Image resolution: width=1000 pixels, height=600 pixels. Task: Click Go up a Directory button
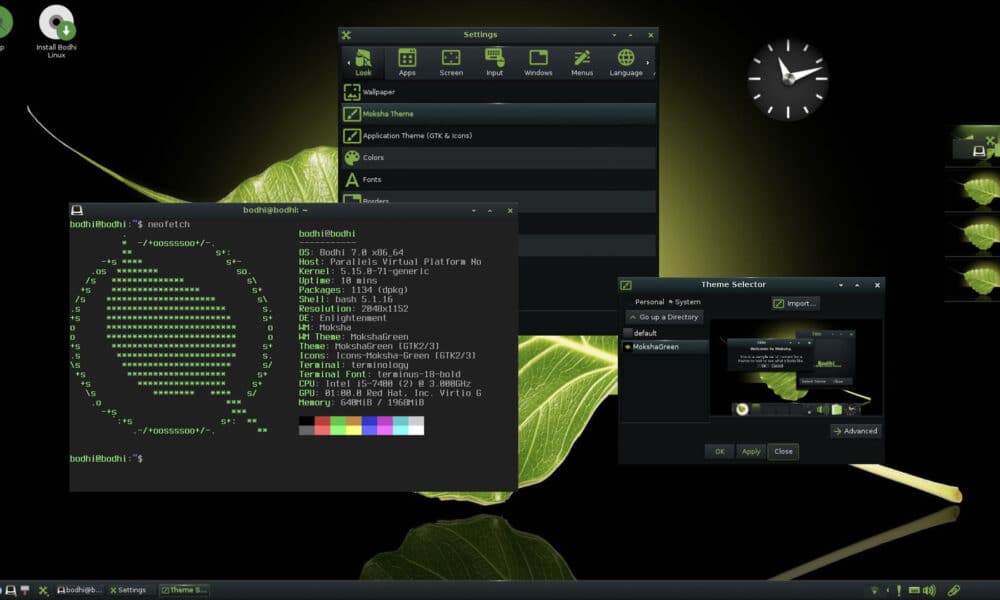pyautogui.click(x=664, y=317)
